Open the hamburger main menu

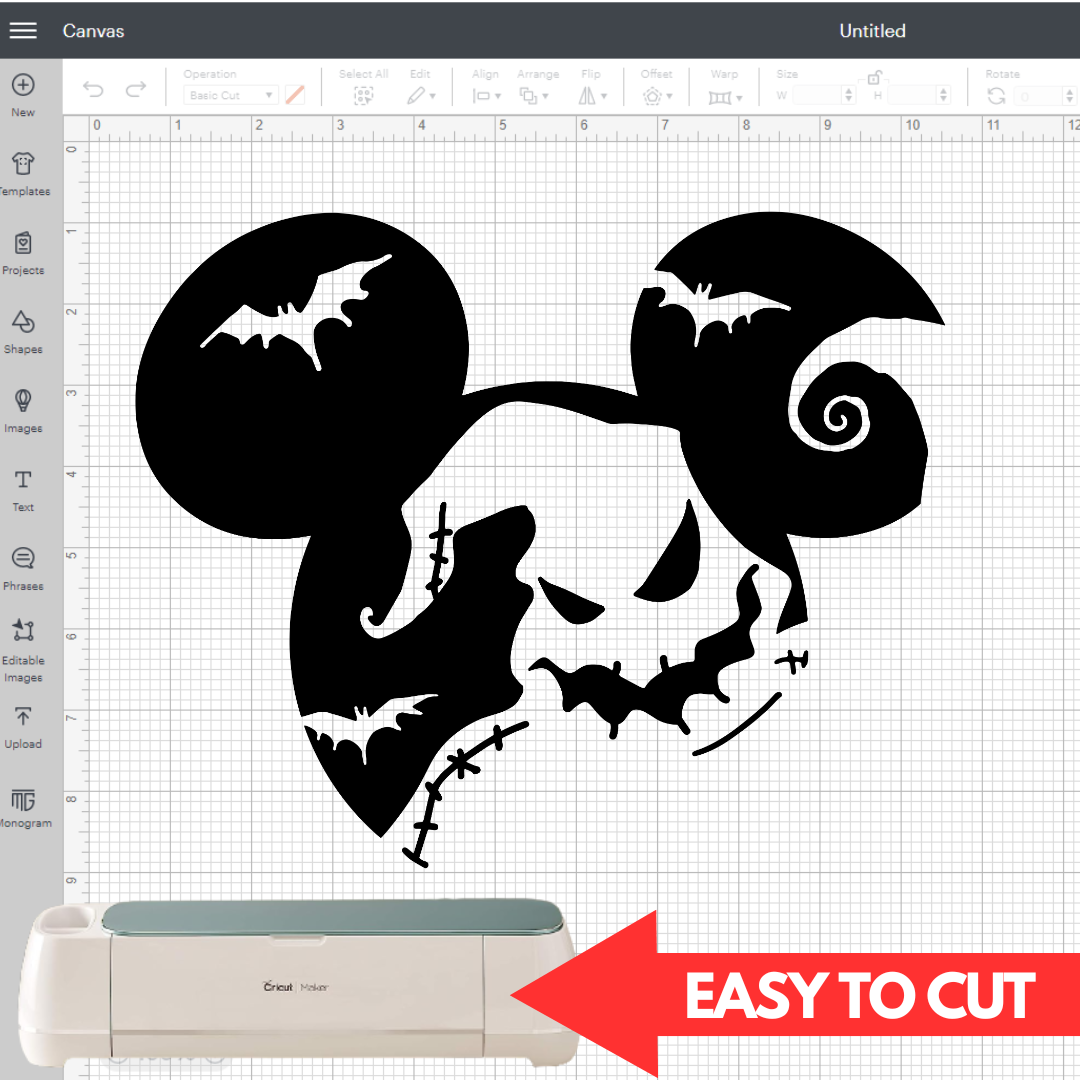pyautogui.click(x=23, y=30)
